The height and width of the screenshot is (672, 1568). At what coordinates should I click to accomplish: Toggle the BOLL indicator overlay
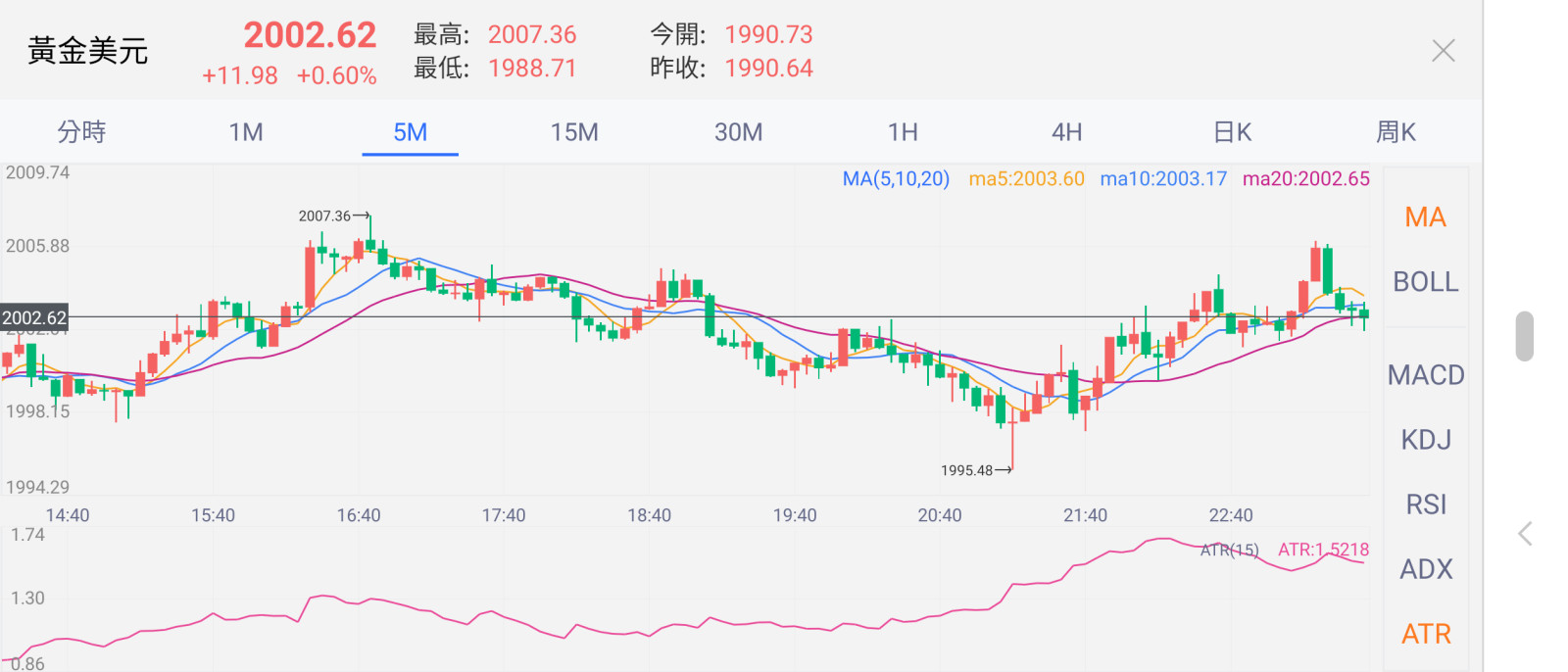(x=1425, y=282)
